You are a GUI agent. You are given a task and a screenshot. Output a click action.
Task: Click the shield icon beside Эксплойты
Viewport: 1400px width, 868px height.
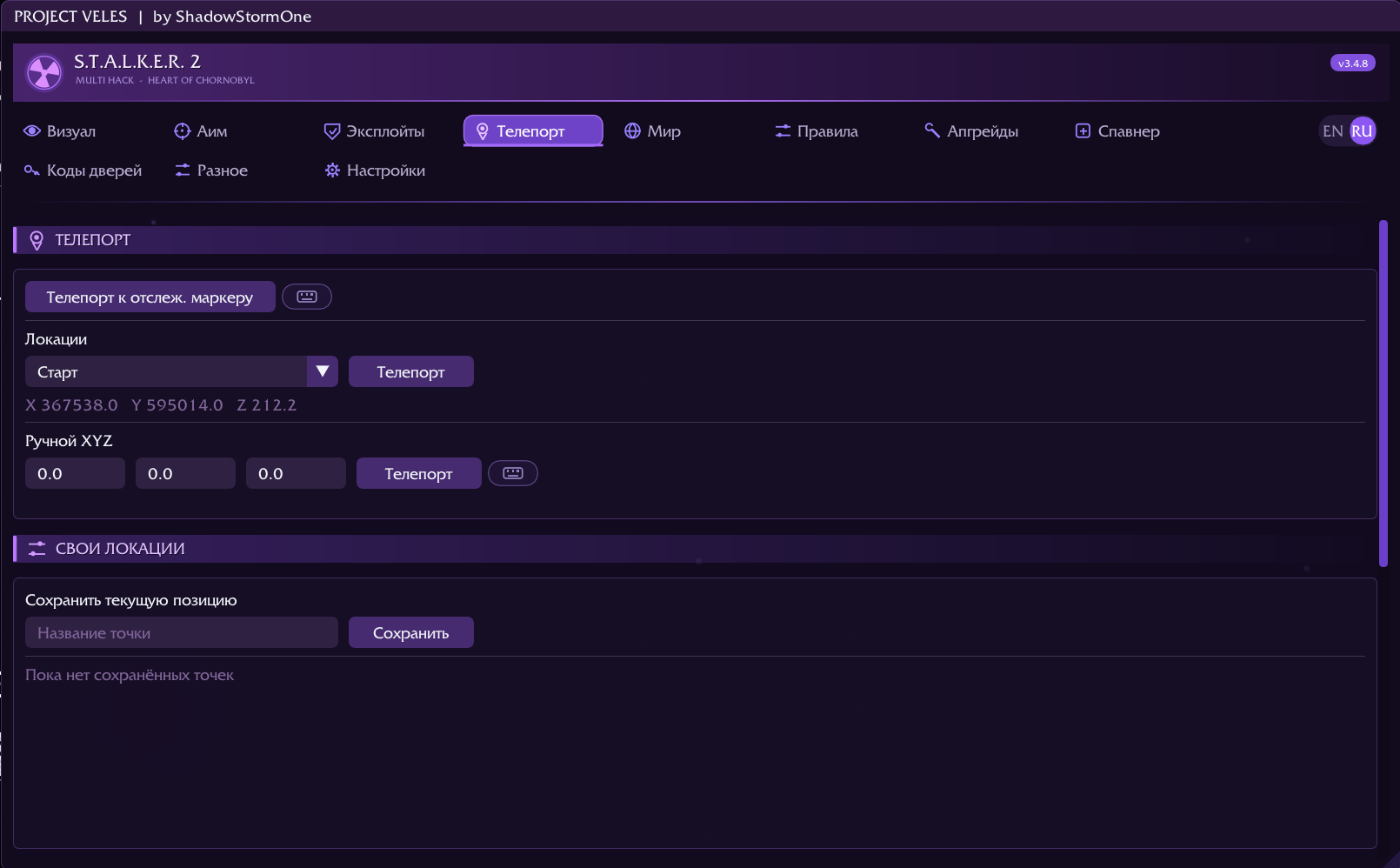332,131
